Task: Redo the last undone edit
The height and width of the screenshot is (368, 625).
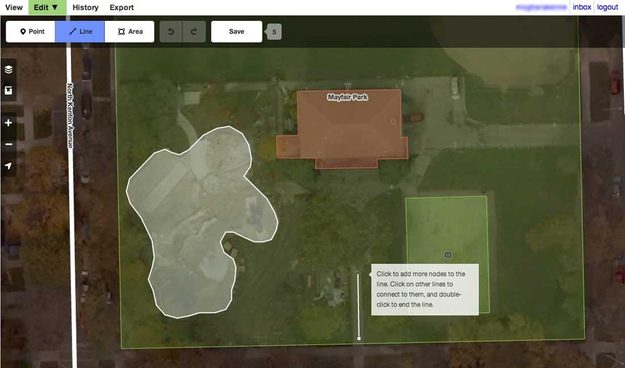Action: [x=194, y=31]
